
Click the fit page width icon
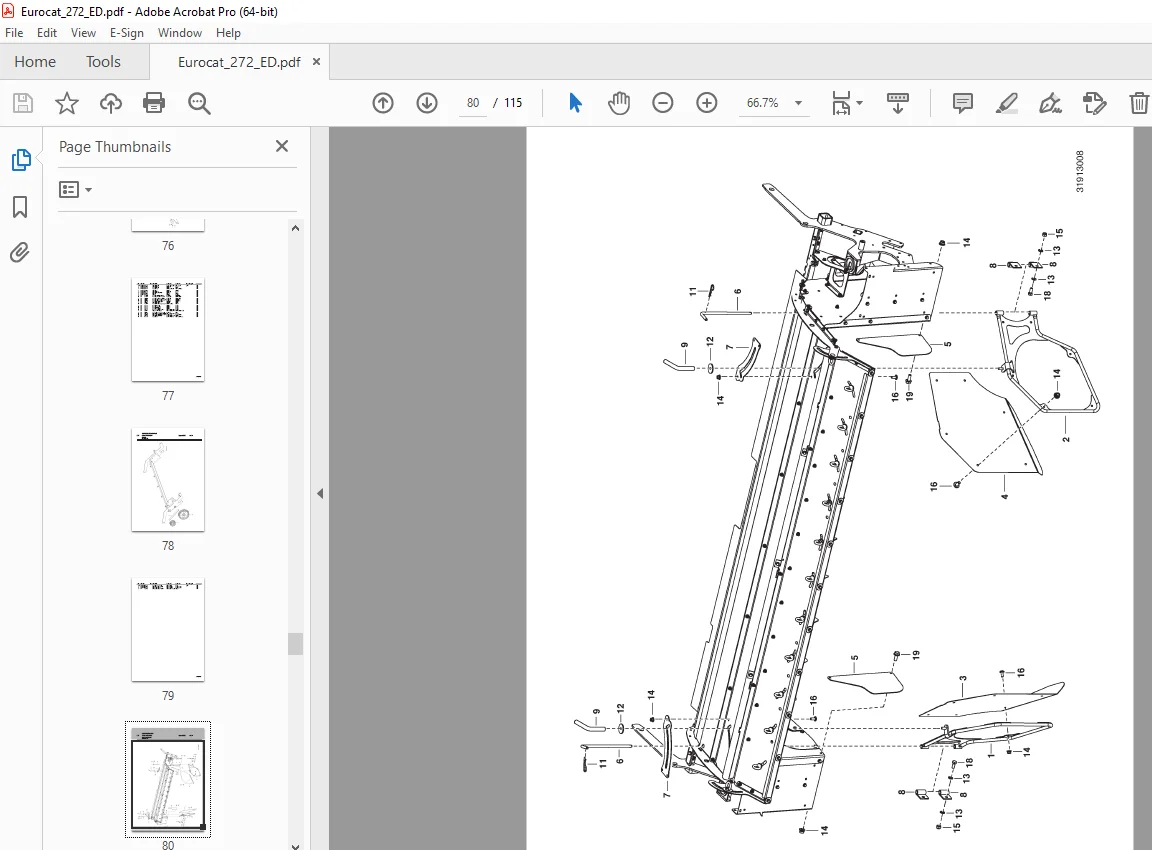(841, 103)
